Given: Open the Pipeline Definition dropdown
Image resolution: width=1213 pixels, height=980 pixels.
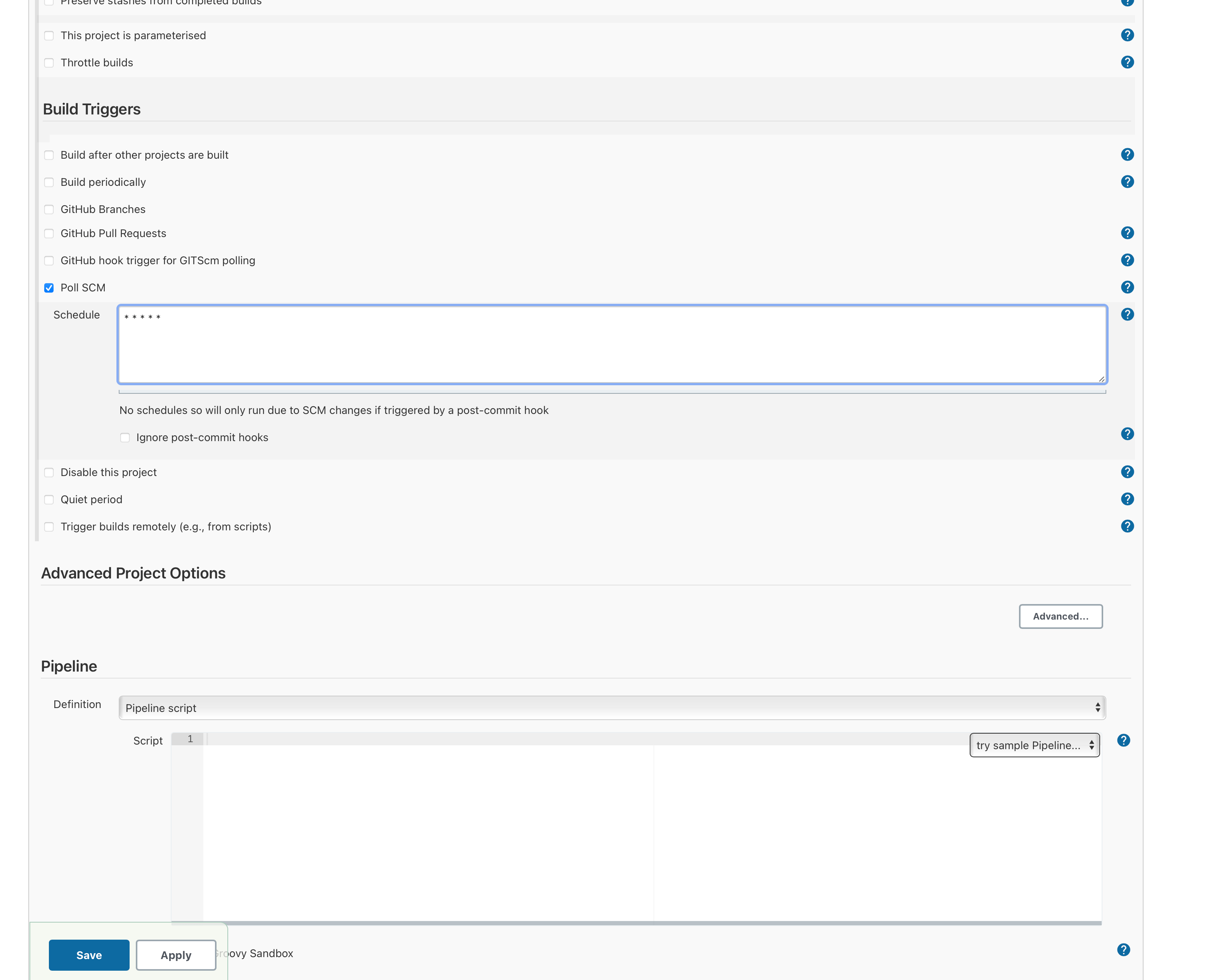Looking at the screenshot, I should (x=612, y=708).
